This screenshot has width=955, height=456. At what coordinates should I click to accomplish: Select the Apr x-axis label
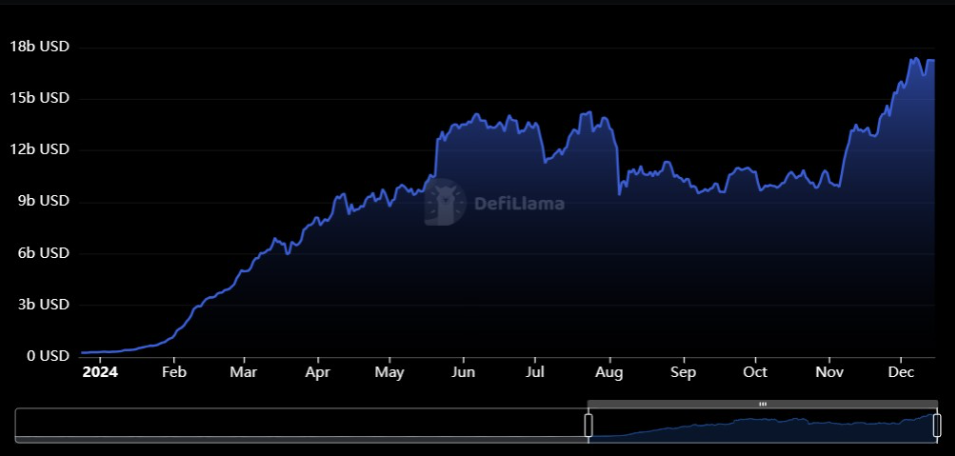pyautogui.click(x=317, y=372)
